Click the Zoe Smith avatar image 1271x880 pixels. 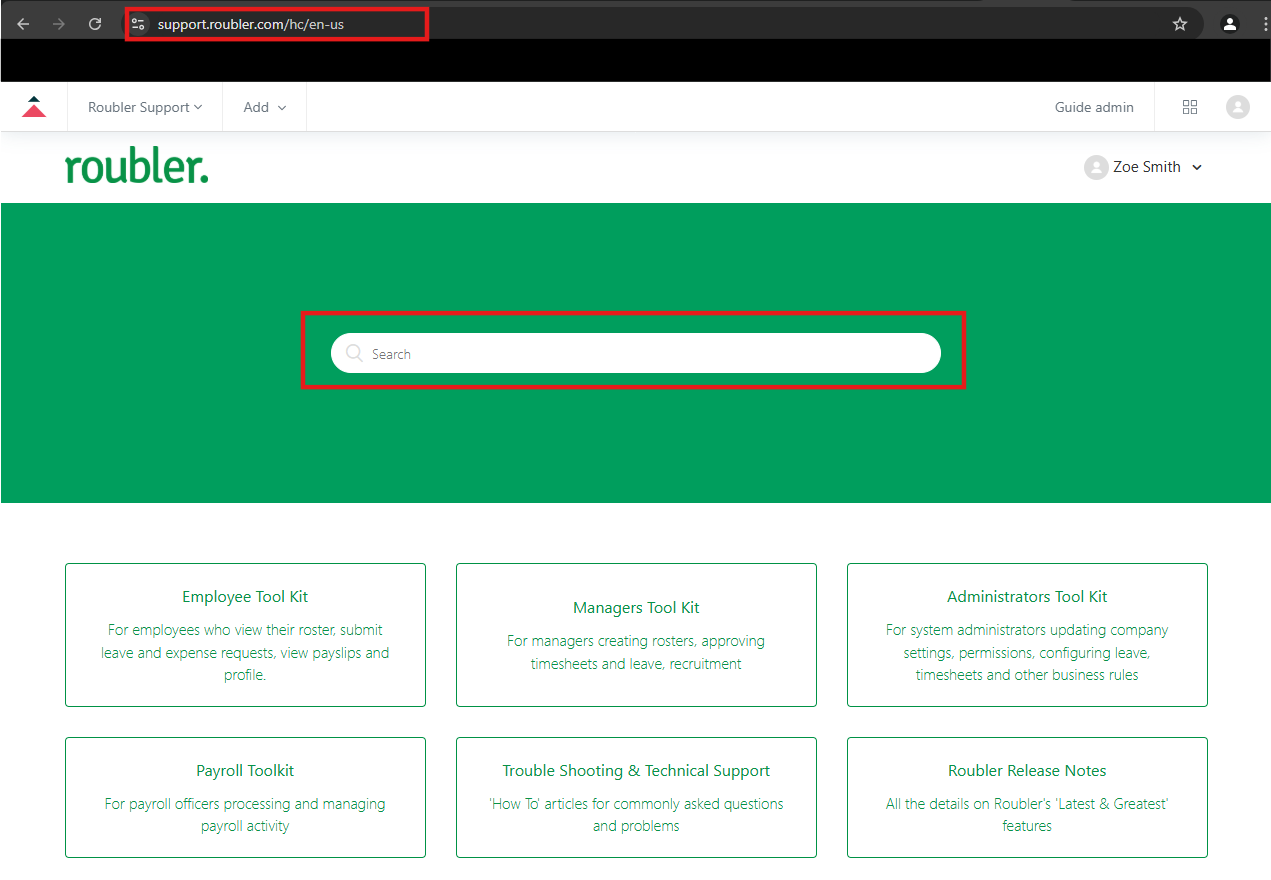[x=1096, y=167]
